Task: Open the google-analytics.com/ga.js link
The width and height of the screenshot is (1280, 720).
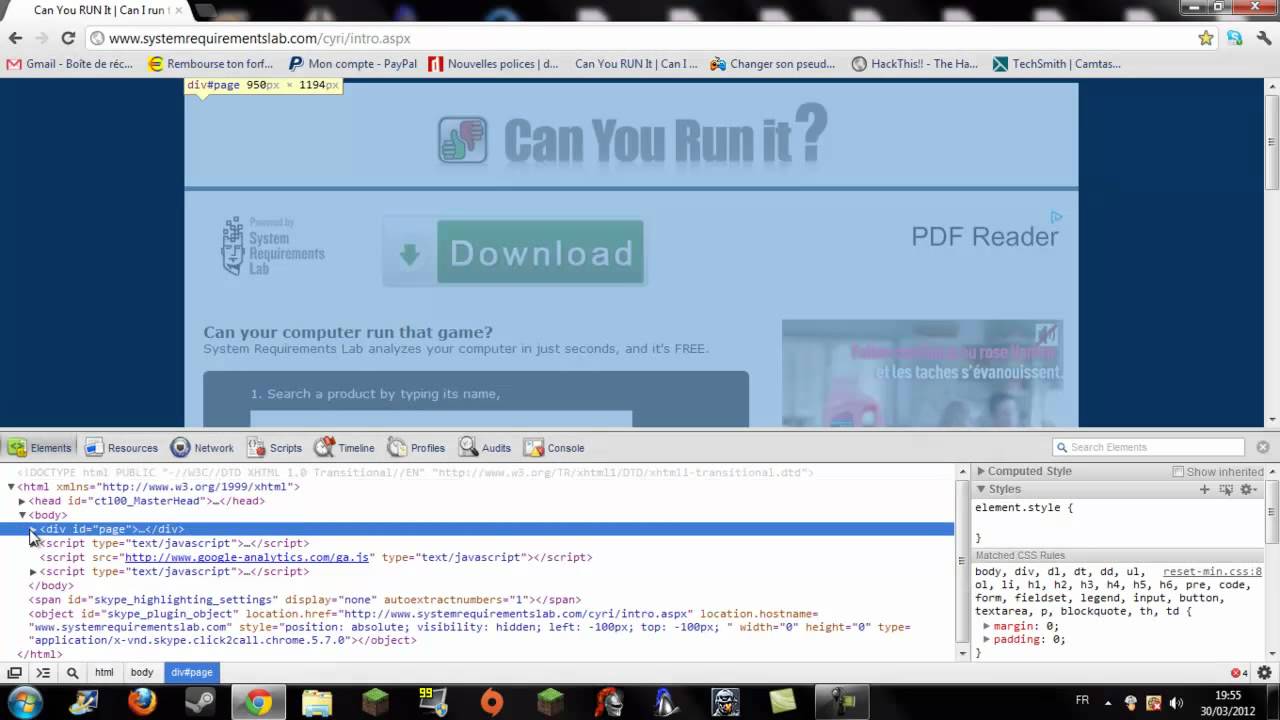Action: point(246,557)
